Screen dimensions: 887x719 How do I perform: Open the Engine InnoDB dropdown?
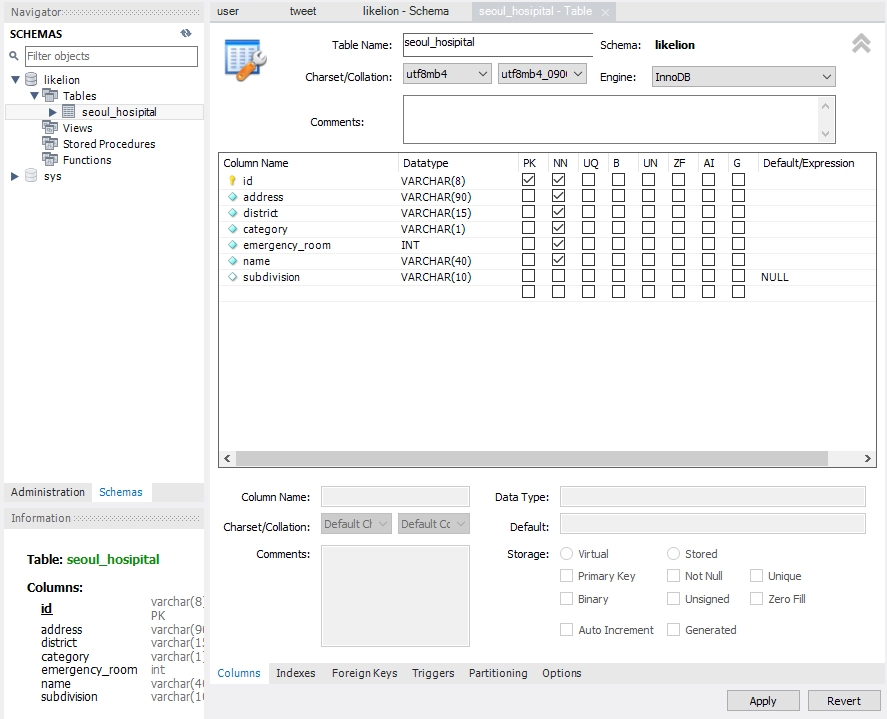[x=742, y=77]
